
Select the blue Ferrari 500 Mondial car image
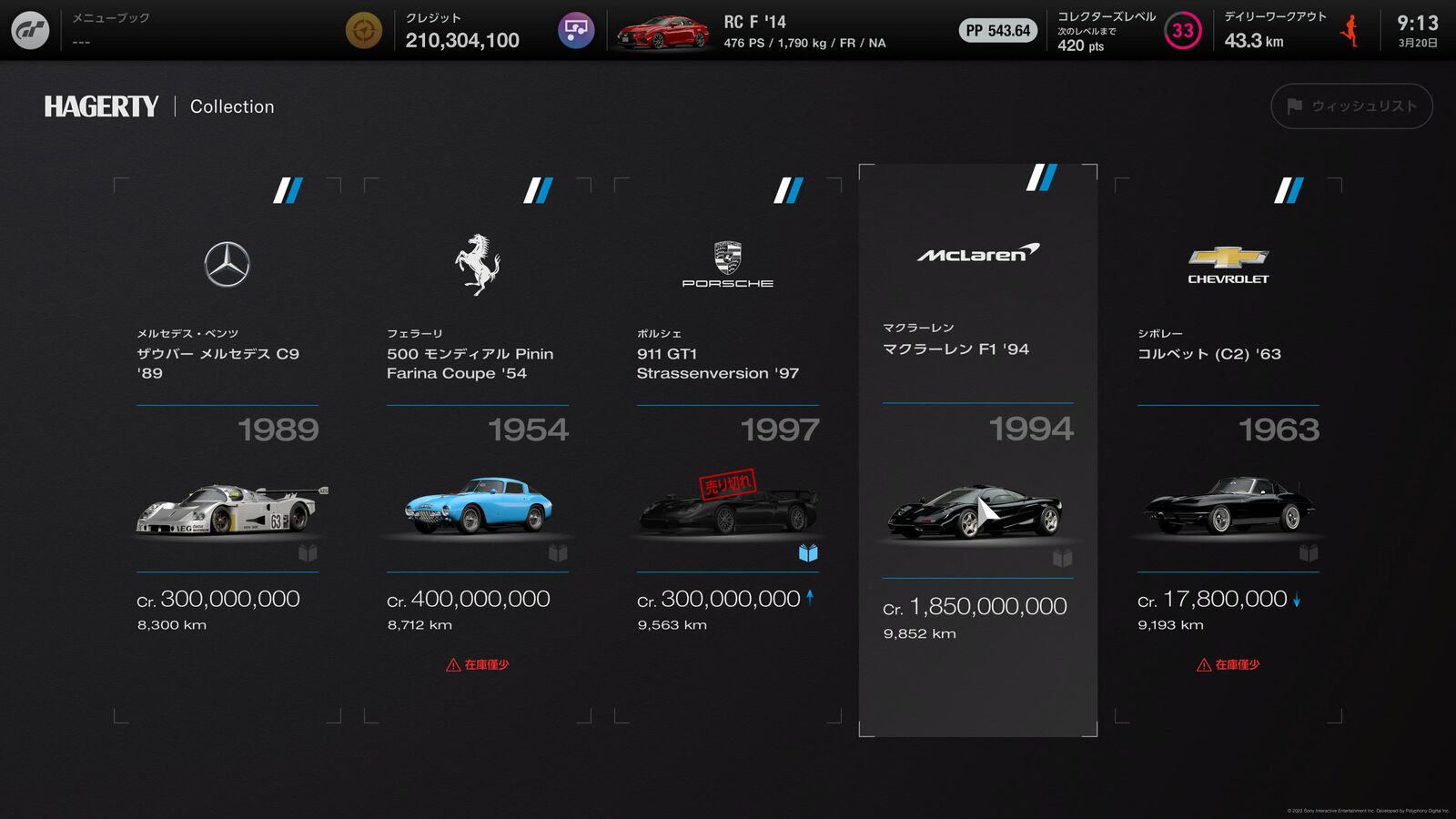pyautogui.click(x=479, y=504)
